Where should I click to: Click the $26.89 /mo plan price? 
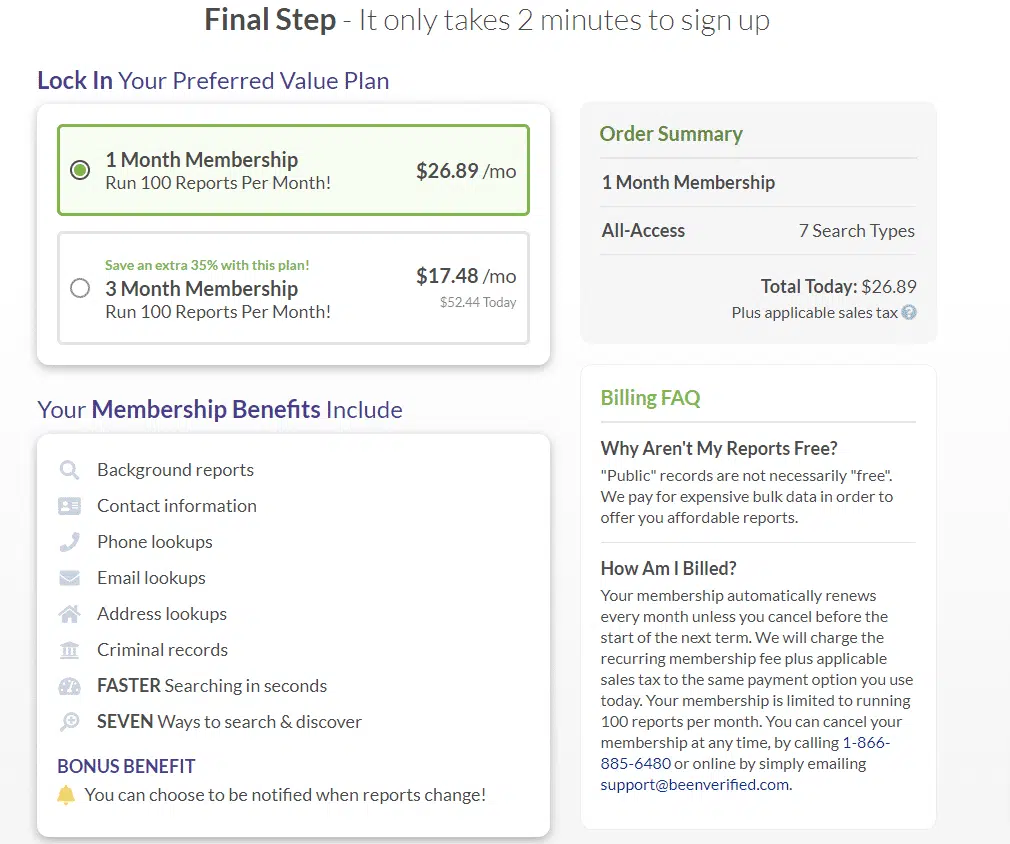coord(466,171)
